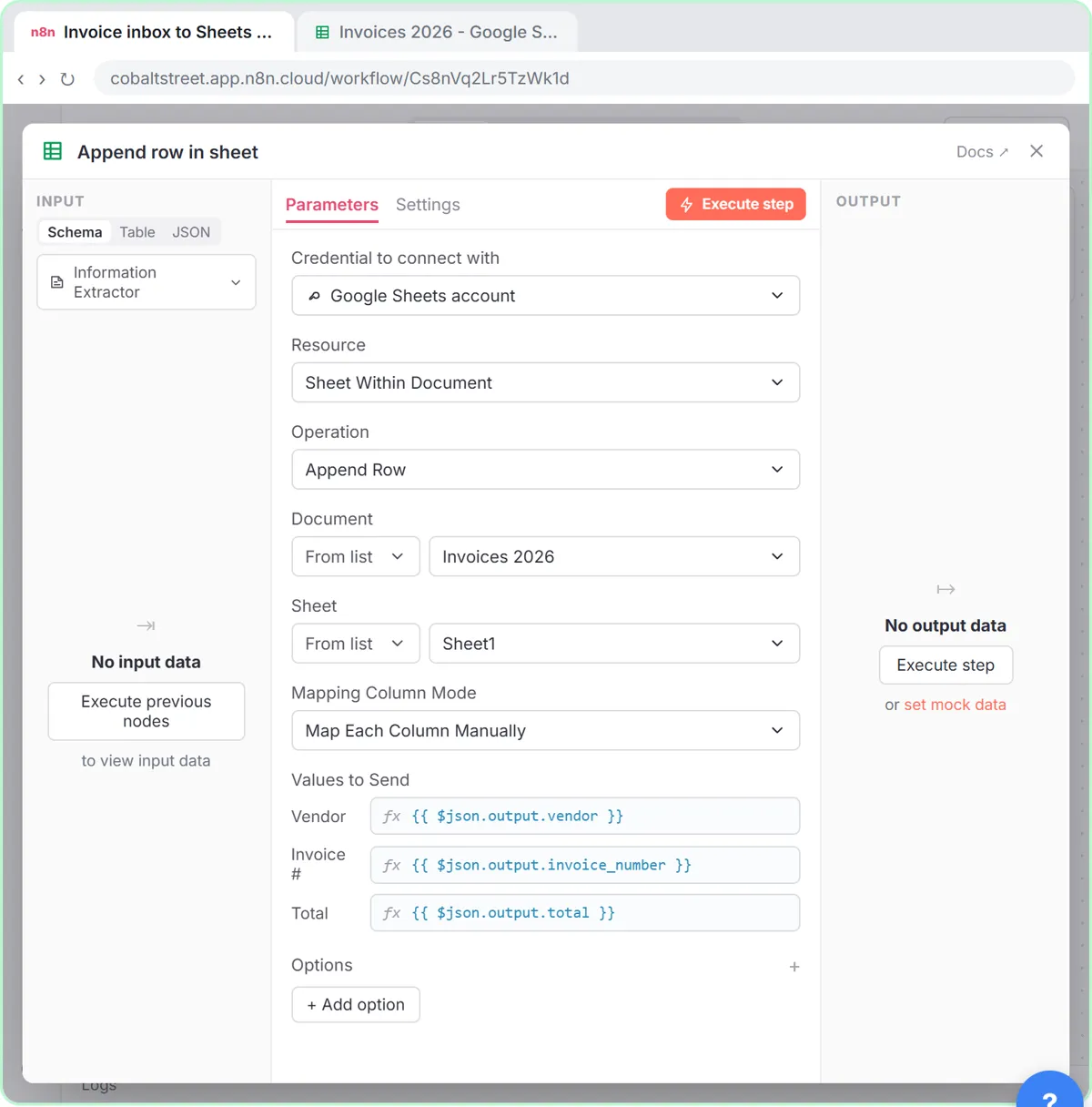Open Sheet From list mode dropdown
Viewport: 1092px width, 1107px height.
pyautogui.click(x=356, y=644)
